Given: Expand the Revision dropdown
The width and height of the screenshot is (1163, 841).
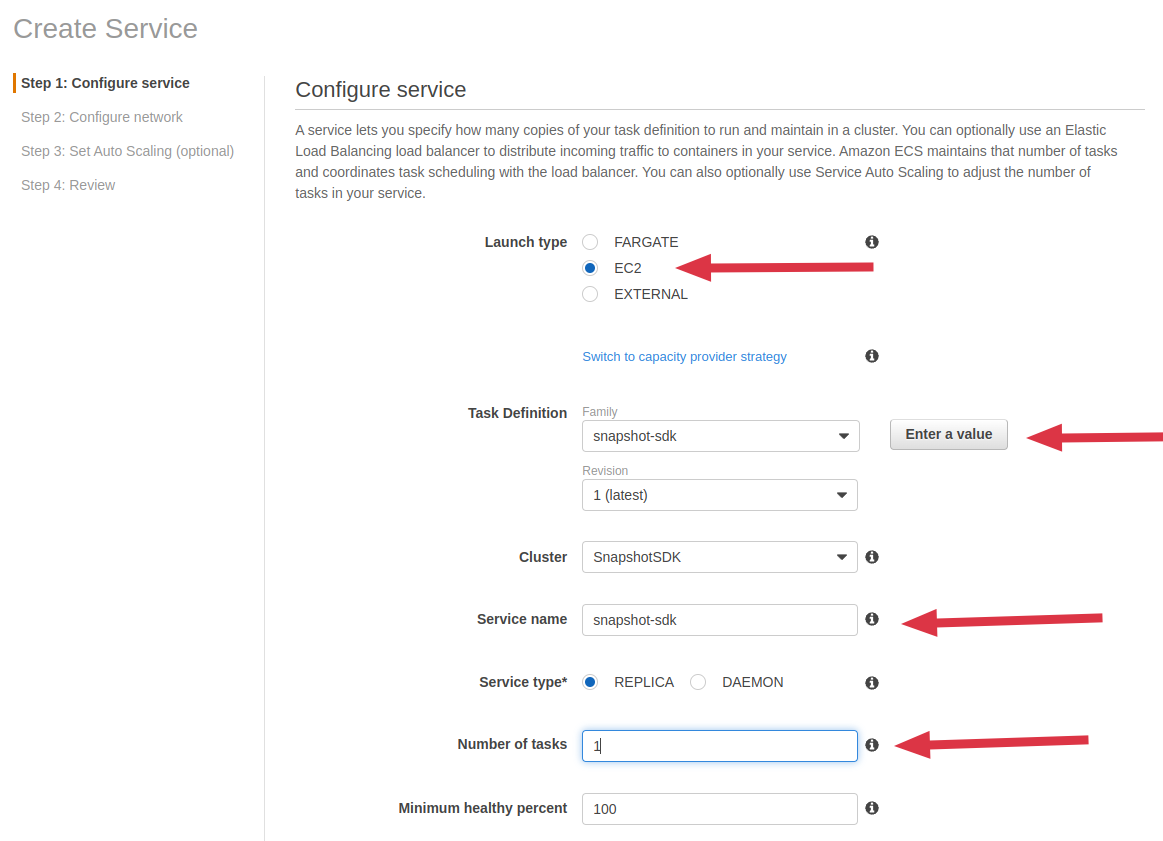Looking at the screenshot, I should point(719,495).
